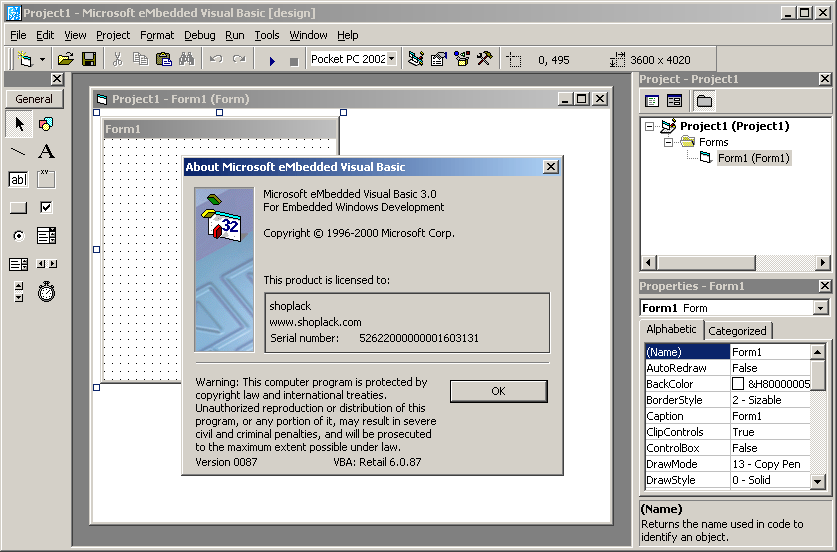Collapse the Forms folder node
The width and height of the screenshot is (837, 552).
point(668,143)
